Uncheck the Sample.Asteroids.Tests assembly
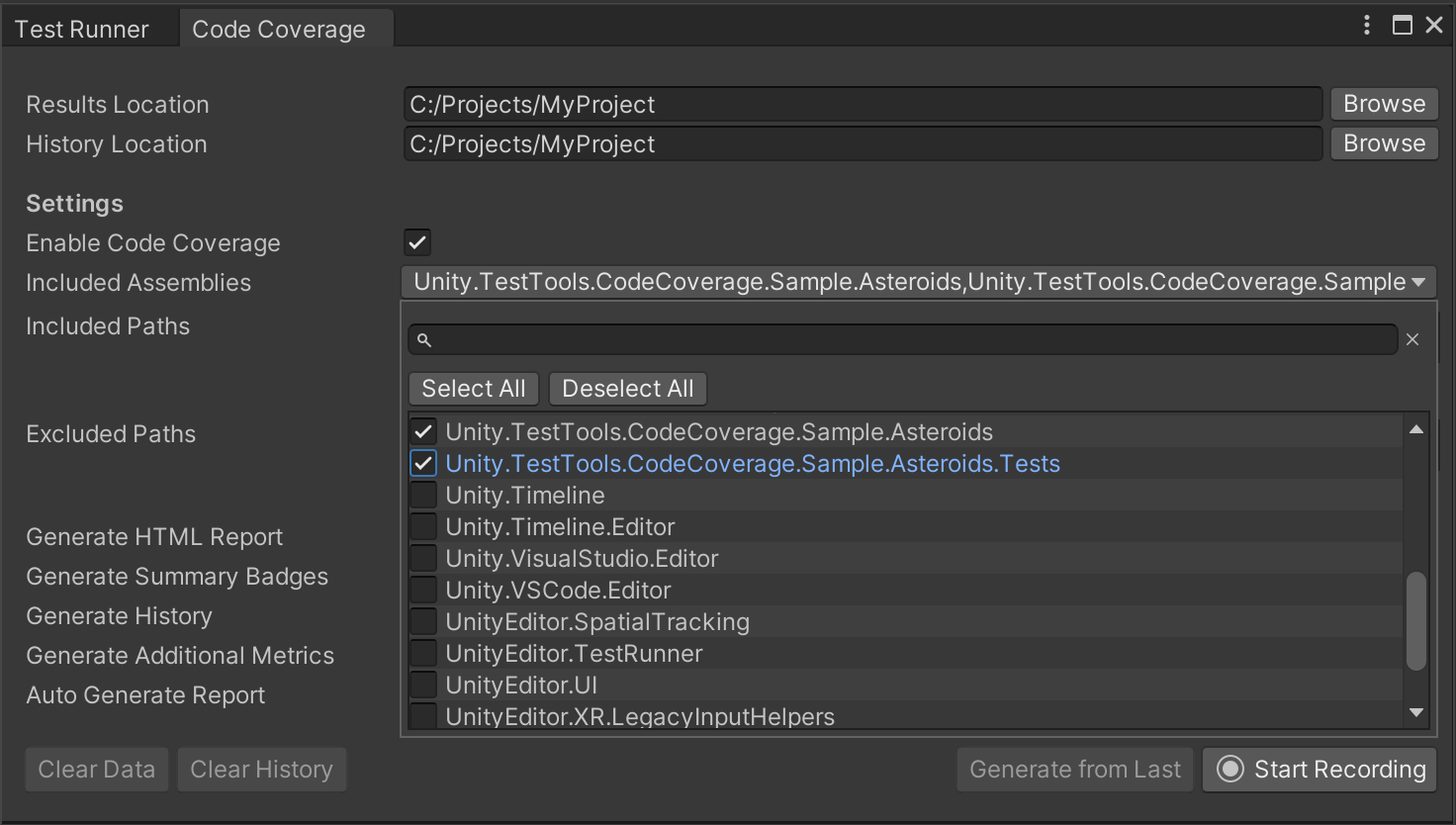 point(423,463)
